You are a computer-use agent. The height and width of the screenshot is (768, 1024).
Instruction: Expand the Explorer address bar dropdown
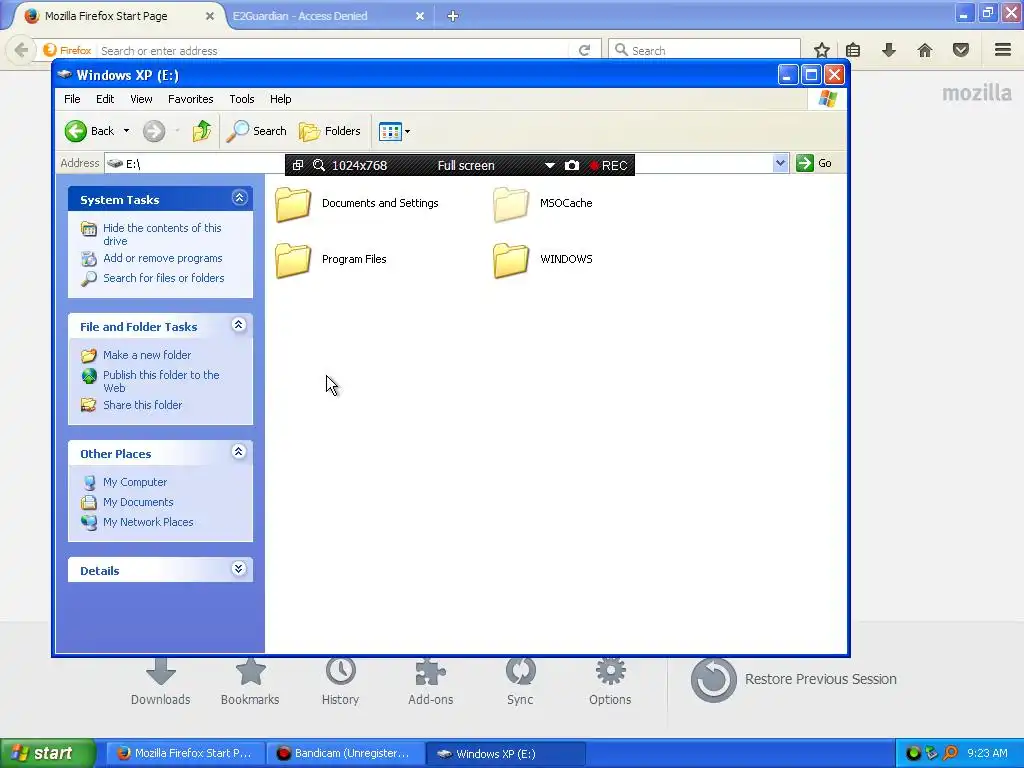(780, 163)
